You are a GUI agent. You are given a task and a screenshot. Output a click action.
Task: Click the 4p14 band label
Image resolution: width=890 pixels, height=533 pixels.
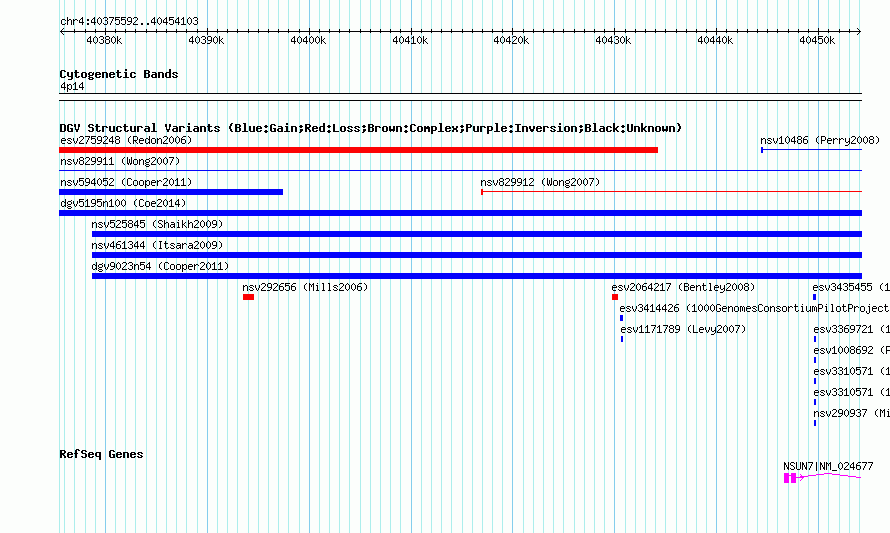pos(72,86)
